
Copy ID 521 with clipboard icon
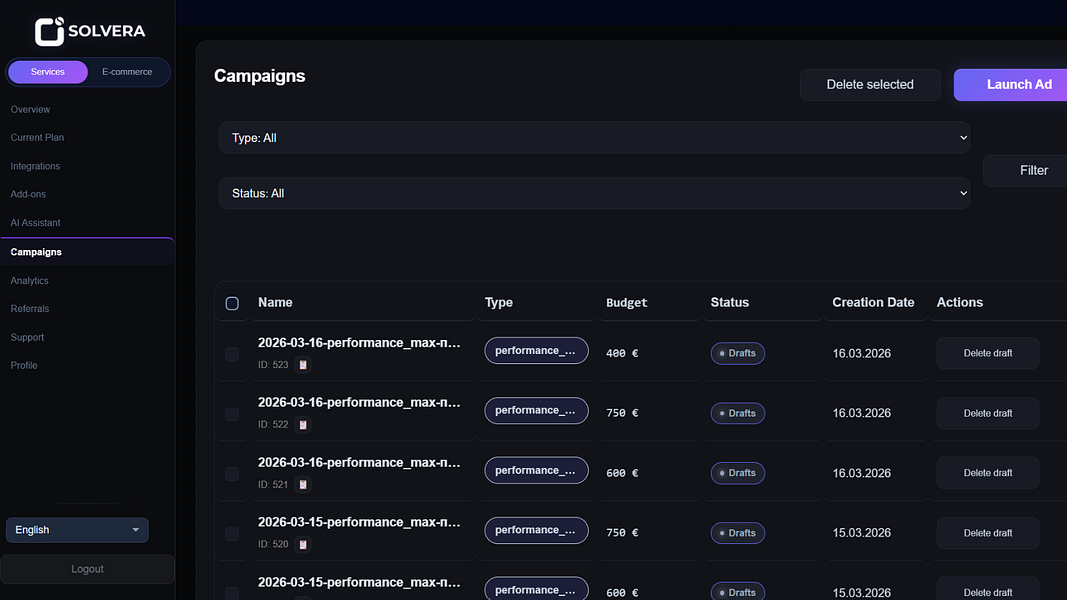[303, 484]
